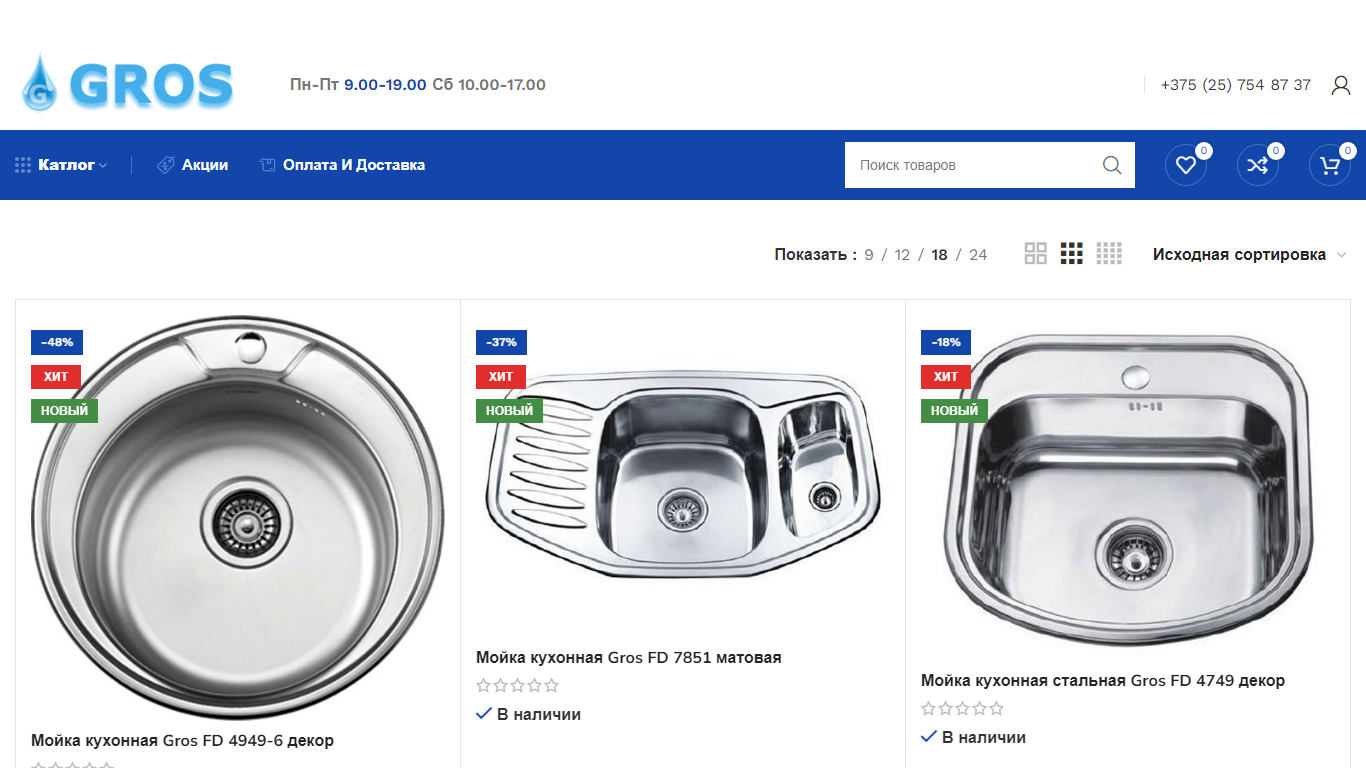Show 12 products per page

(x=902, y=255)
